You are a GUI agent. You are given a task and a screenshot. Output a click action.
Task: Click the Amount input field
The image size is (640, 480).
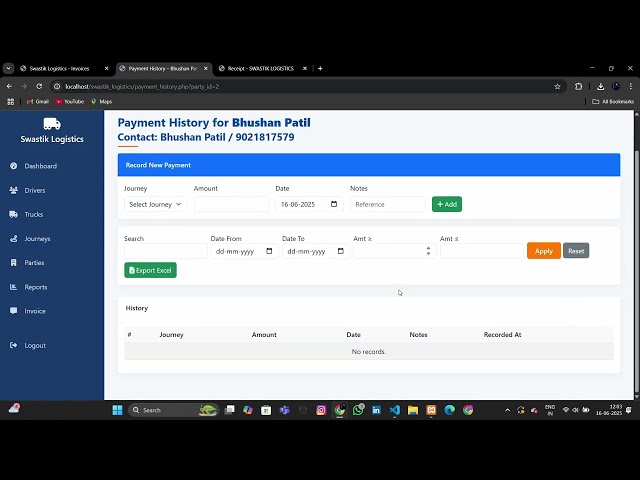tap(231, 204)
